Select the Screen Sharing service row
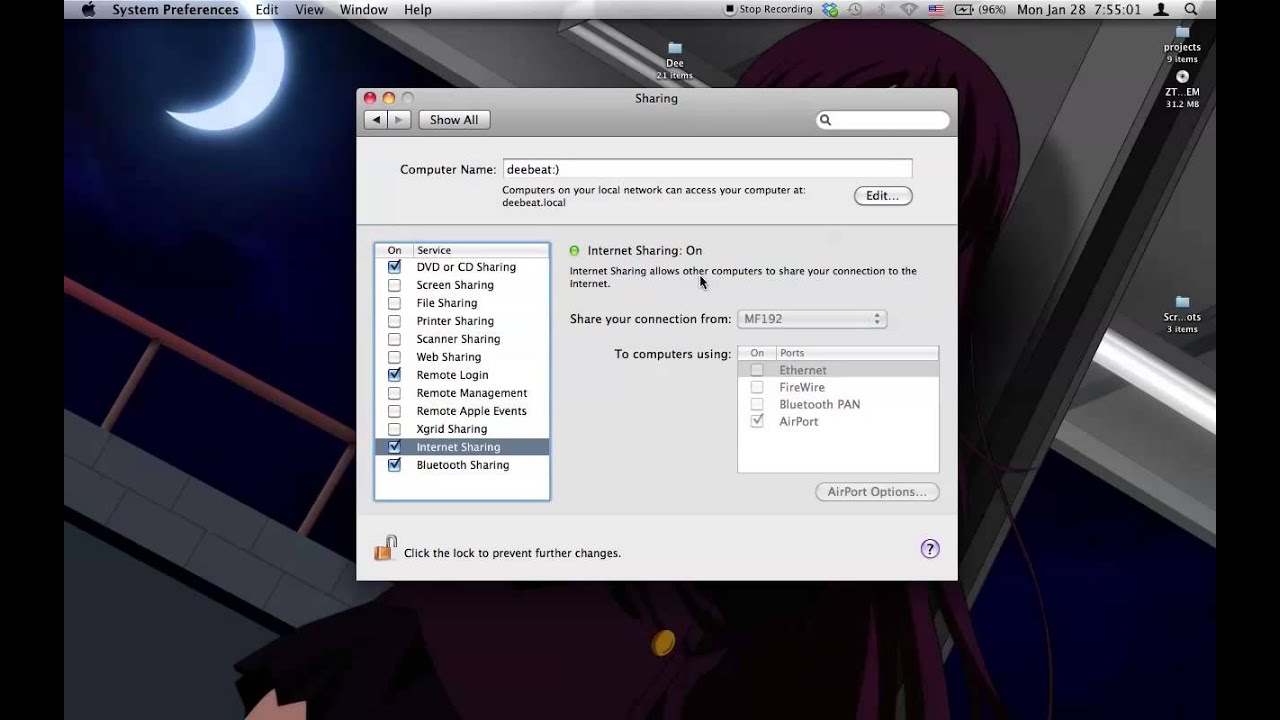The height and width of the screenshot is (720, 1280). tap(462, 285)
